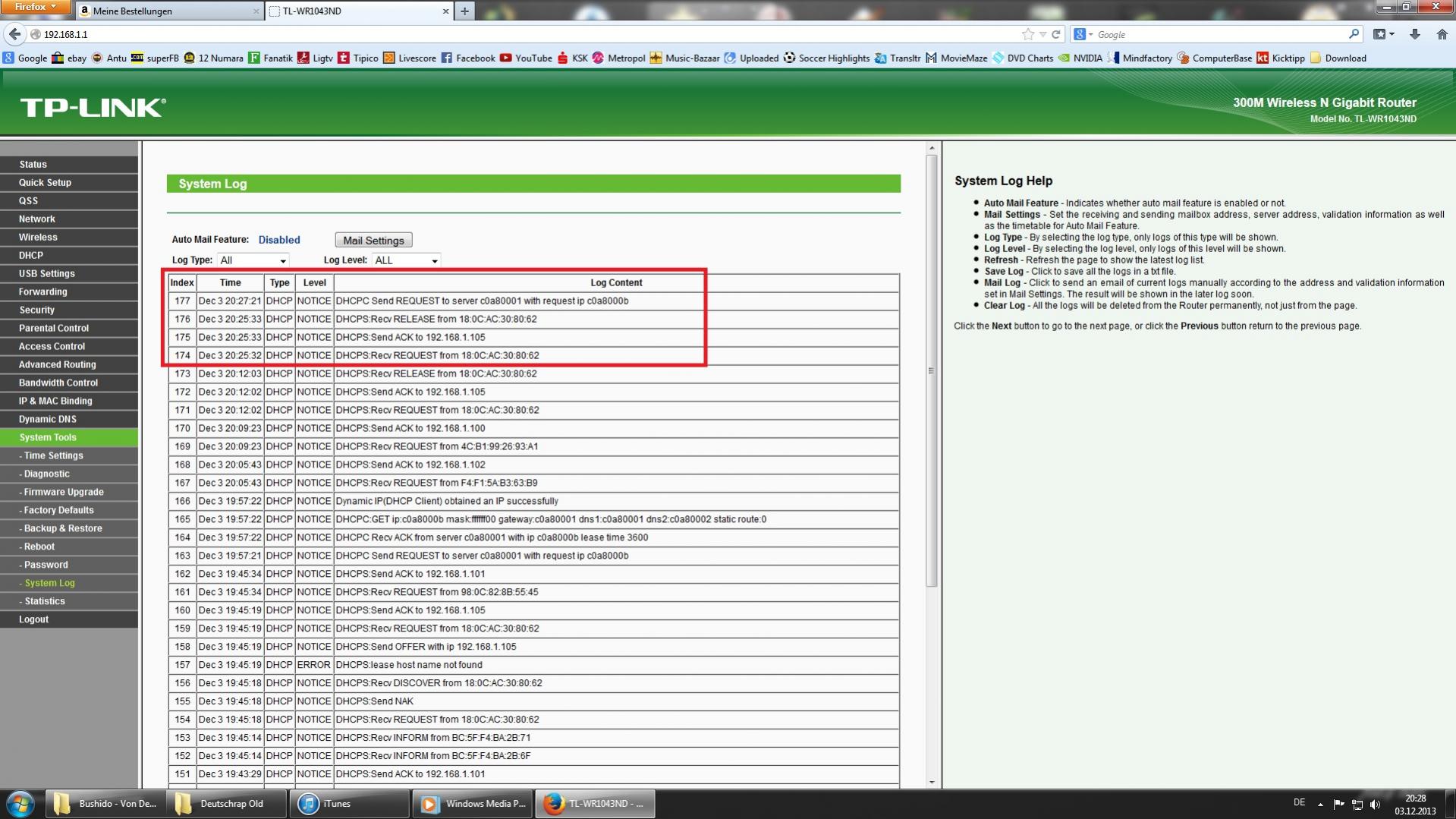Viewport: 1456px width, 819px height.
Task: Open the ComputerBase bookmark
Action: [x=1215, y=58]
